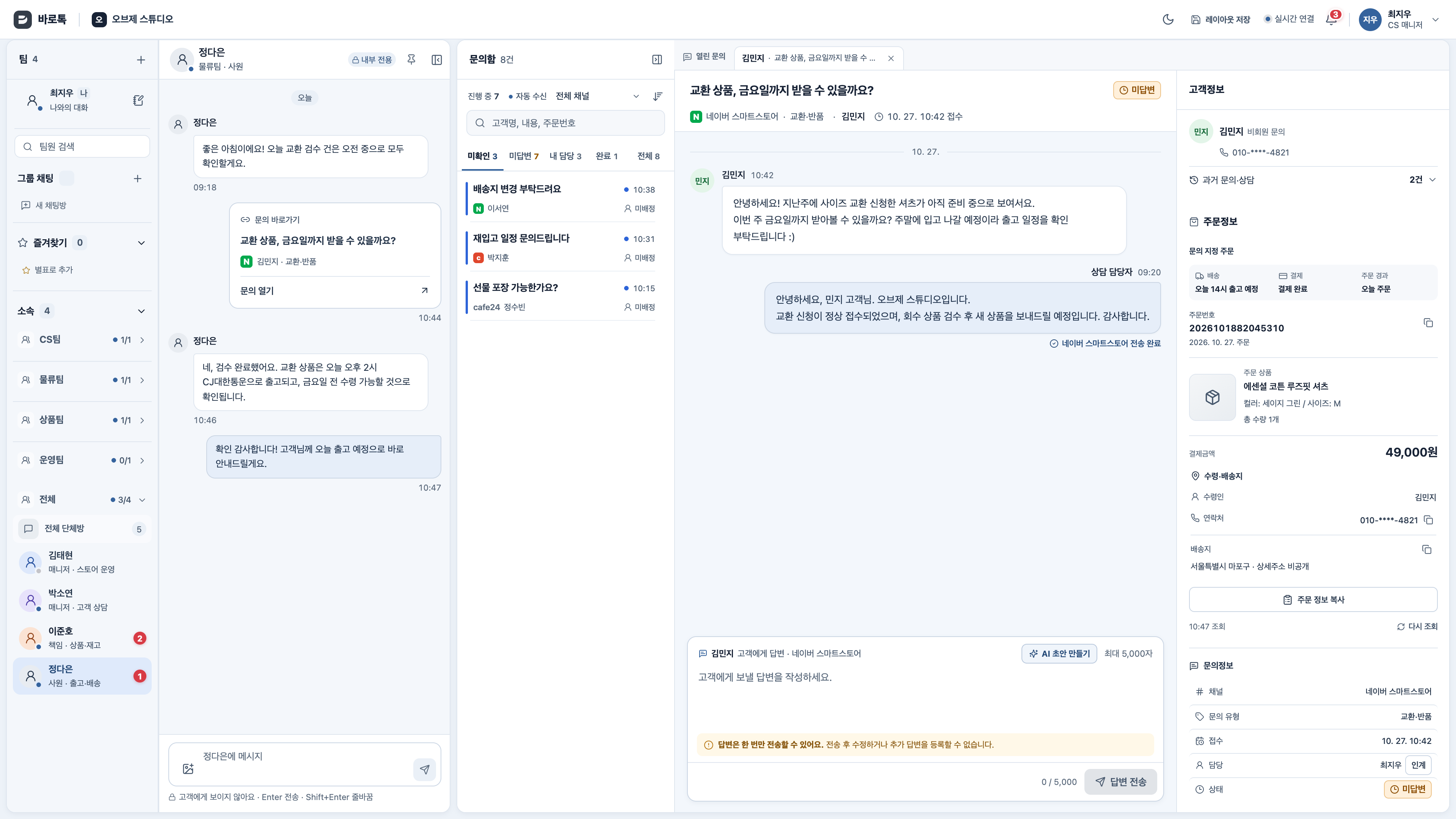Copy the order number 2026101882045310

pyautogui.click(x=1428, y=323)
